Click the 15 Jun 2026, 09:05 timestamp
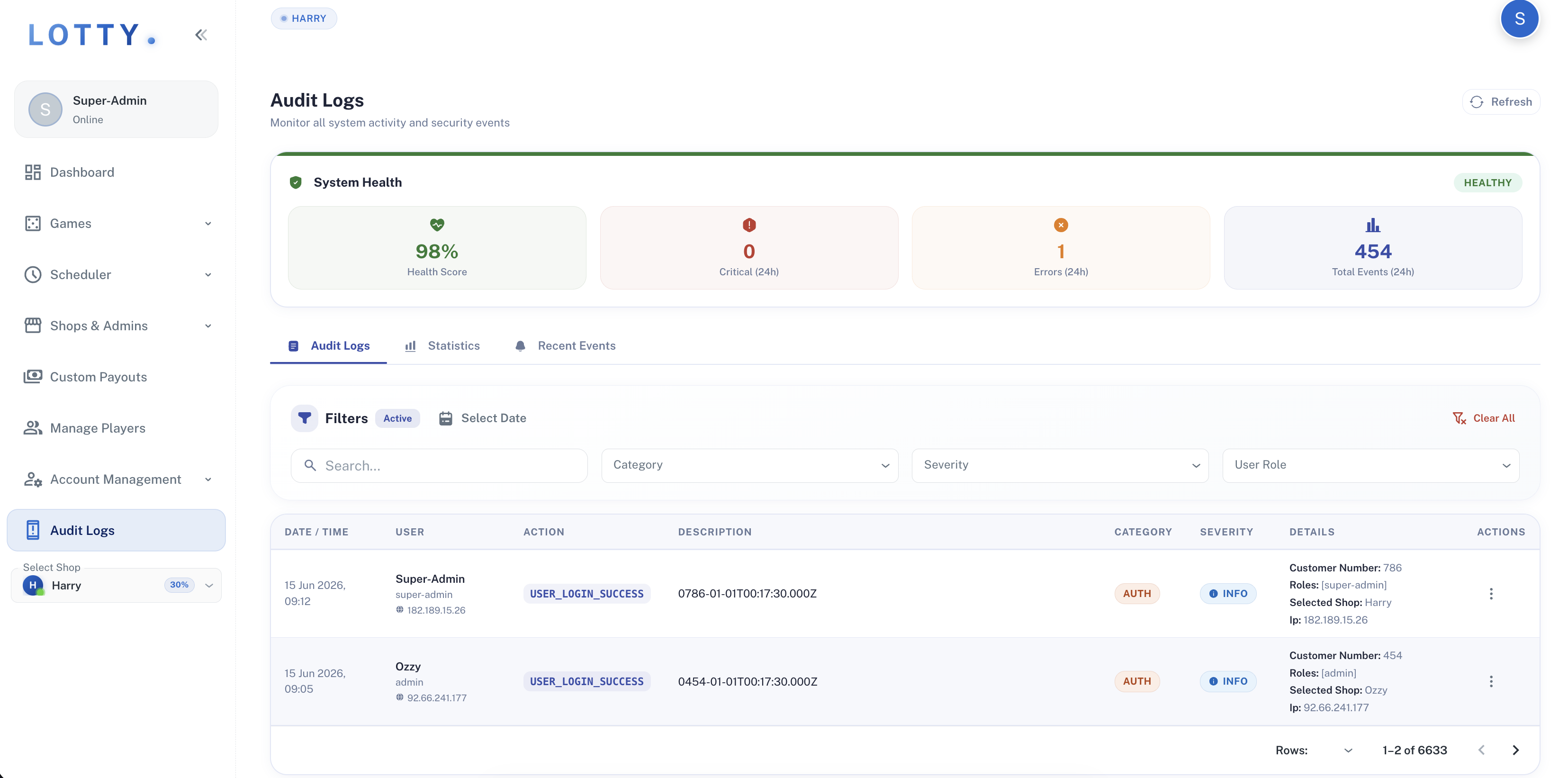 click(x=315, y=681)
